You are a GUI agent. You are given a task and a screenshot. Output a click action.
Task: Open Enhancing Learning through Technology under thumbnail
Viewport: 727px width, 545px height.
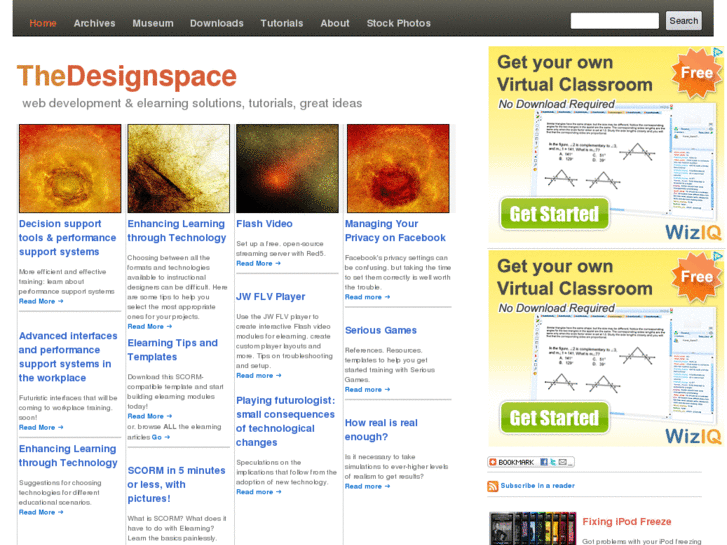click(x=177, y=231)
